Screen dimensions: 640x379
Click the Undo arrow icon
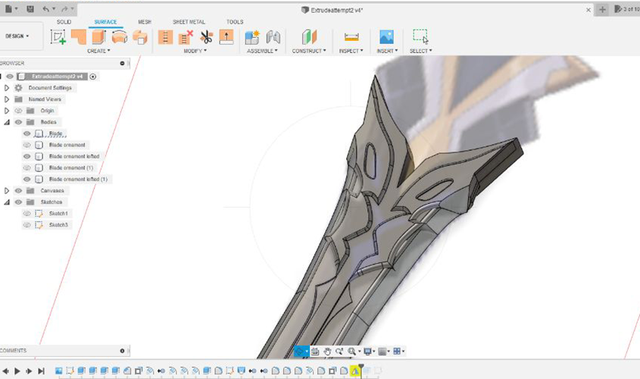point(46,9)
